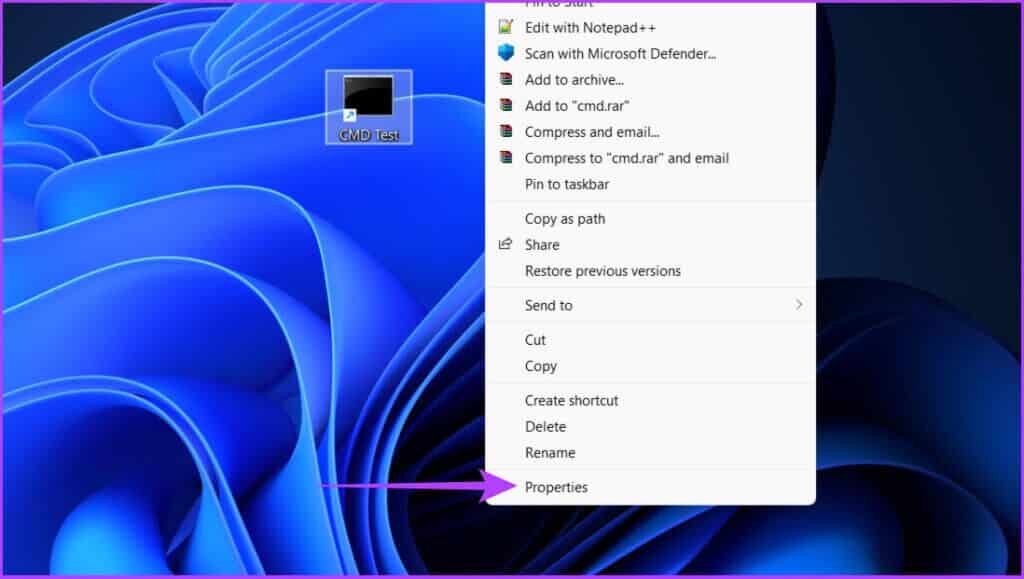
Task: Choose Compress to "cmd.rar" and email
Action: coord(626,158)
